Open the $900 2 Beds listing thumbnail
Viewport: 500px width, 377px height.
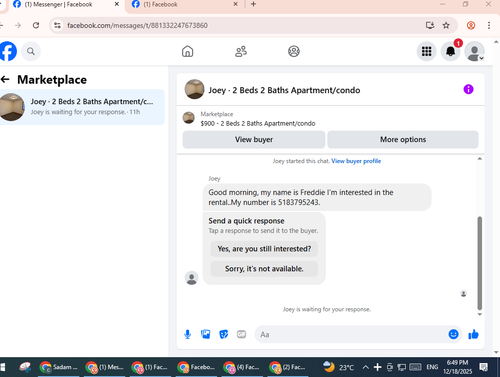[x=189, y=118]
